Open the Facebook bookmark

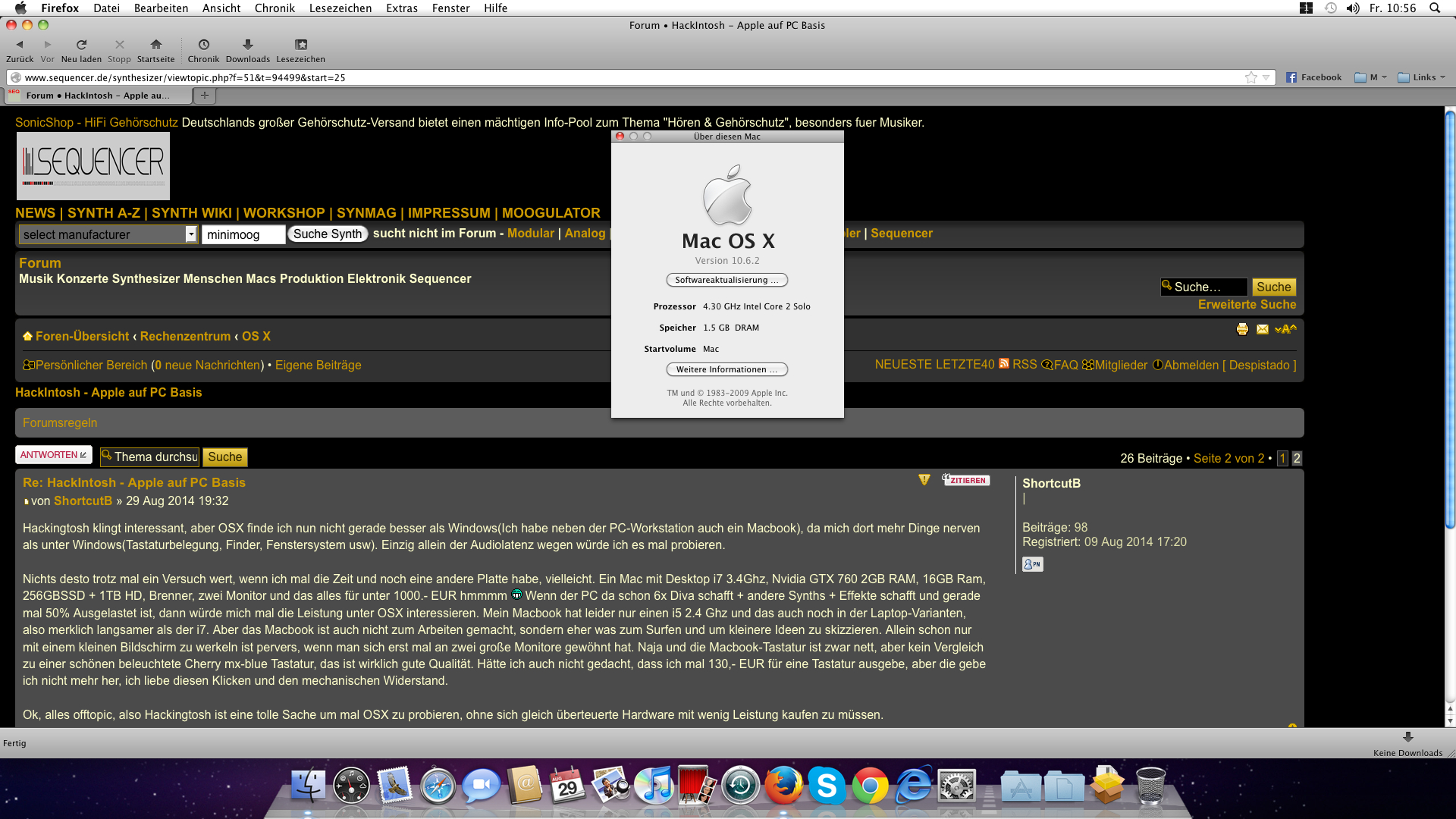[x=1314, y=77]
